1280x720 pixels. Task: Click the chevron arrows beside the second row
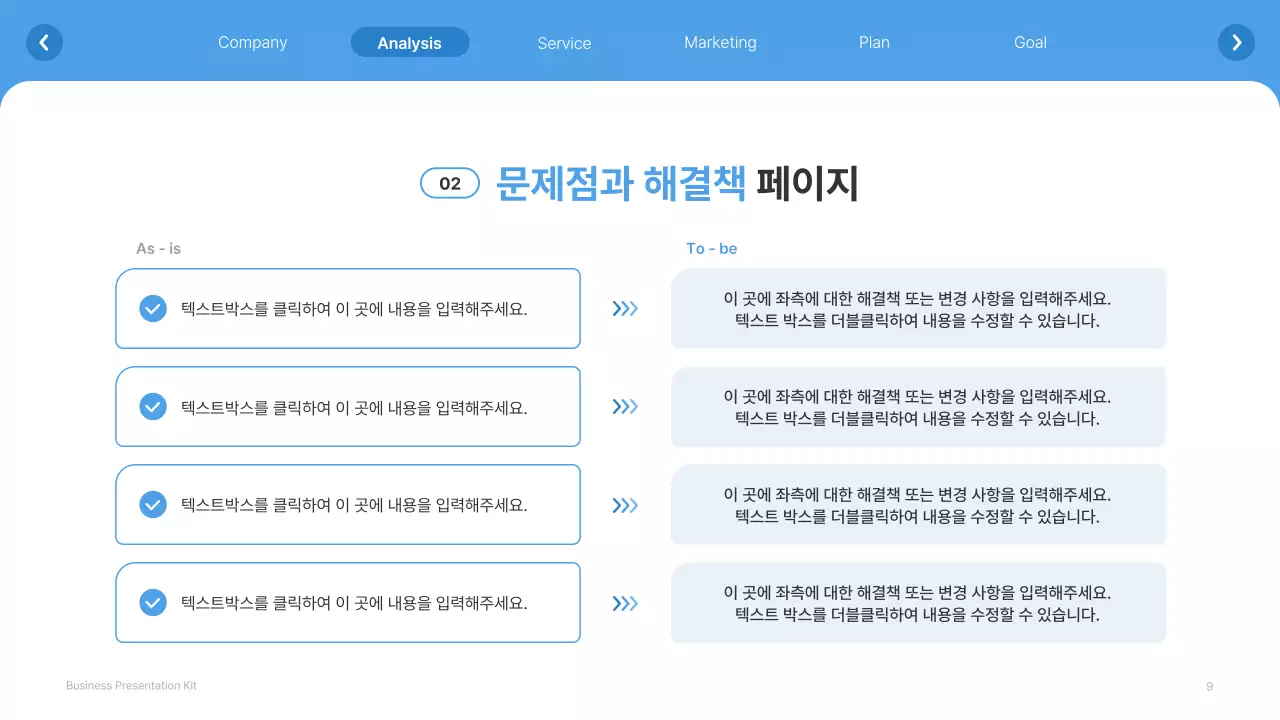tap(625, 407)
